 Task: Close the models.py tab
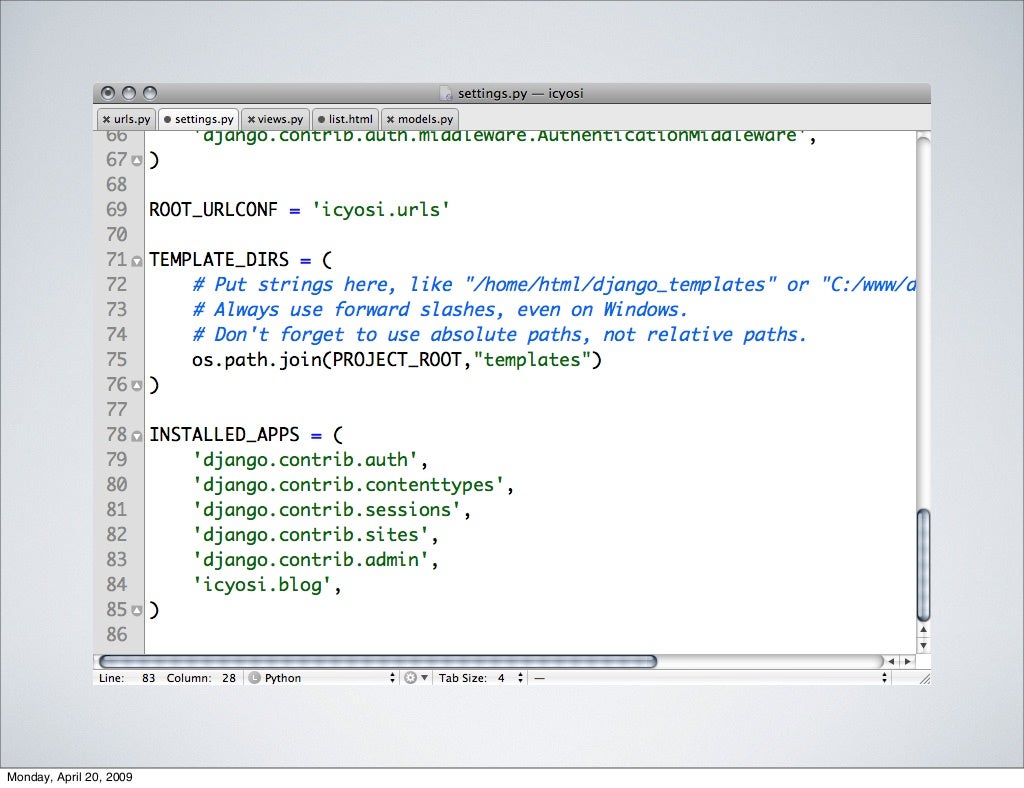click(x=390, y=120)
